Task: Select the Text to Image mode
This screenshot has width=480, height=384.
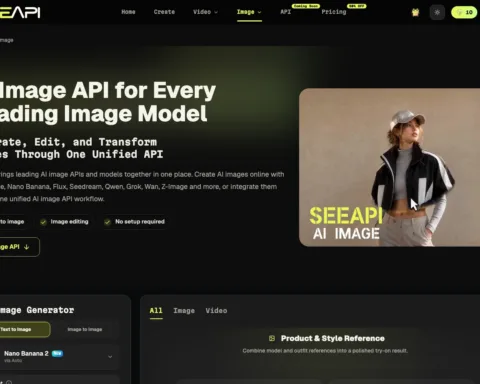Action: [x=24, y=330]
